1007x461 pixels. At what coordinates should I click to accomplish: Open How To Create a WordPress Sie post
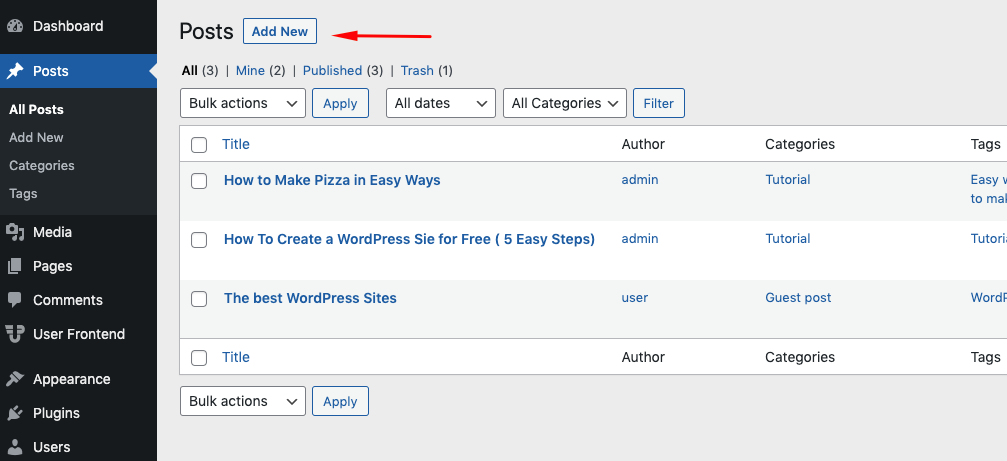(409, 239)
